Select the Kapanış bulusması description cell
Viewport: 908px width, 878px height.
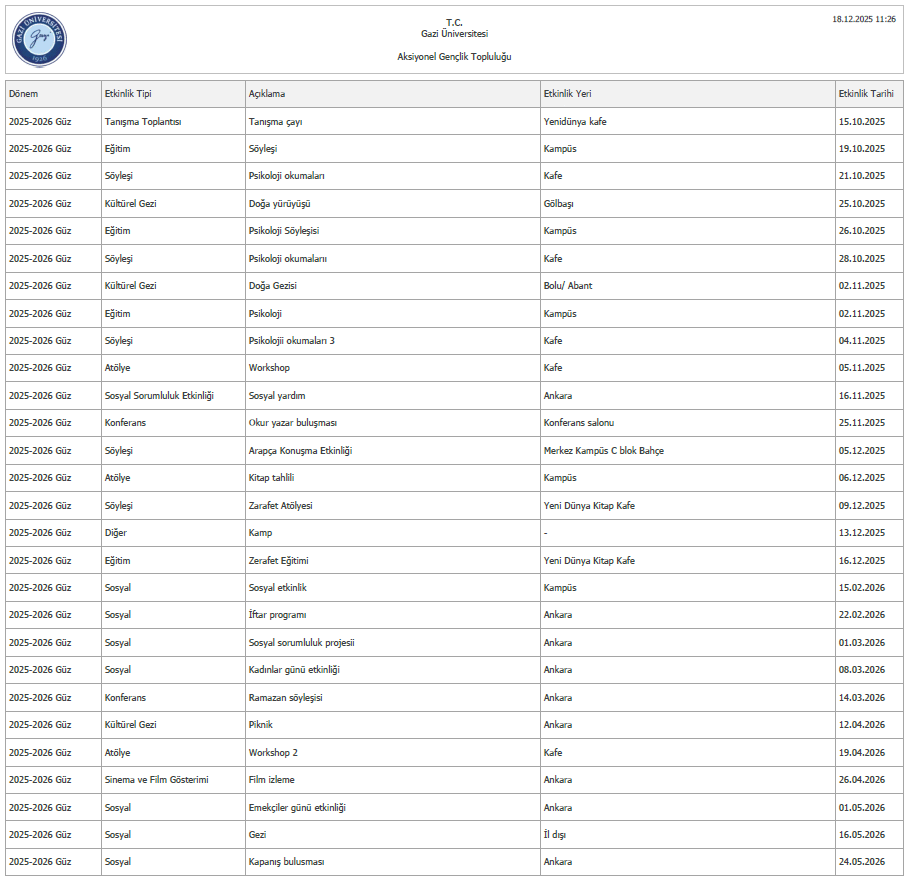tap(286, 862)
